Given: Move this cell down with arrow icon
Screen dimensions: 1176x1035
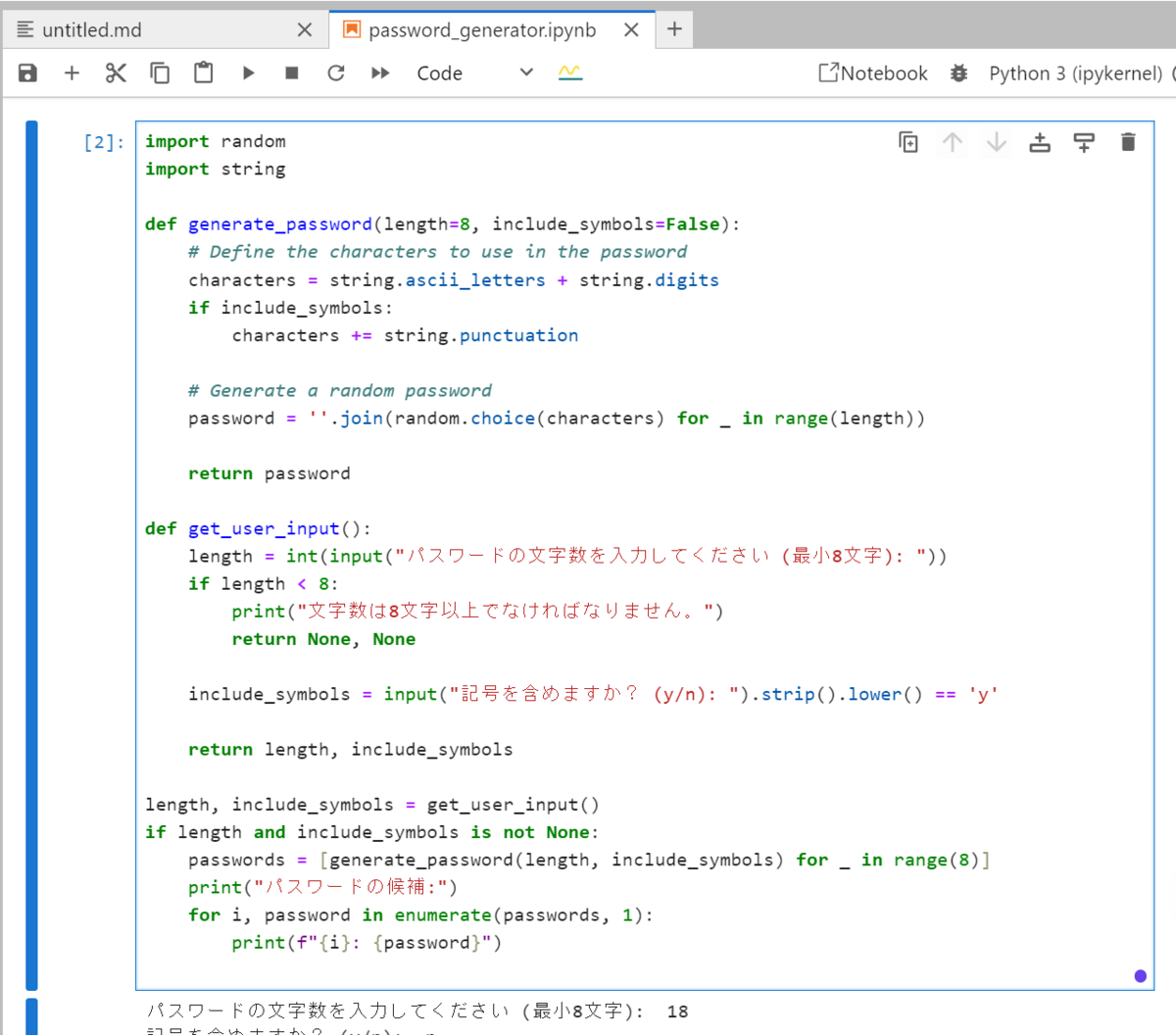Looking at the screenshot, I should pos(997,142).
